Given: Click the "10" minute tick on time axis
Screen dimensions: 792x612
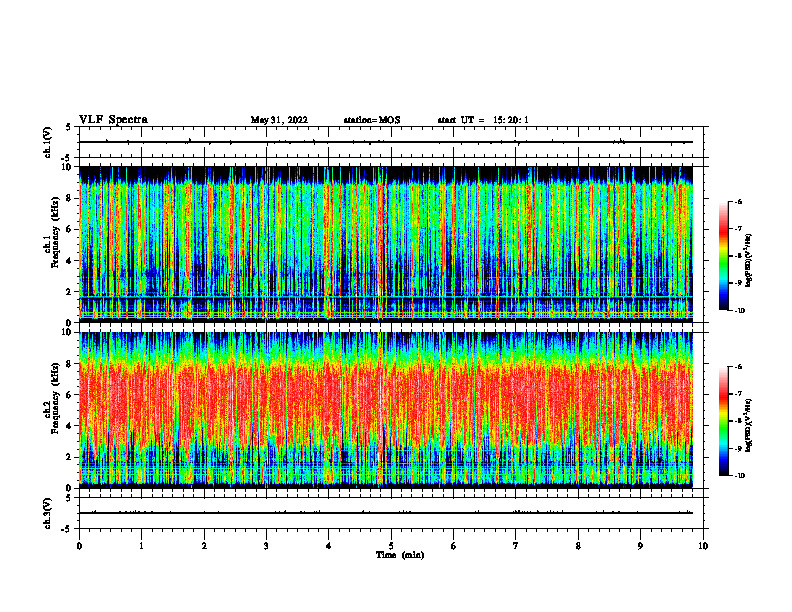Looking at the screenshot, I should (703, 546).
